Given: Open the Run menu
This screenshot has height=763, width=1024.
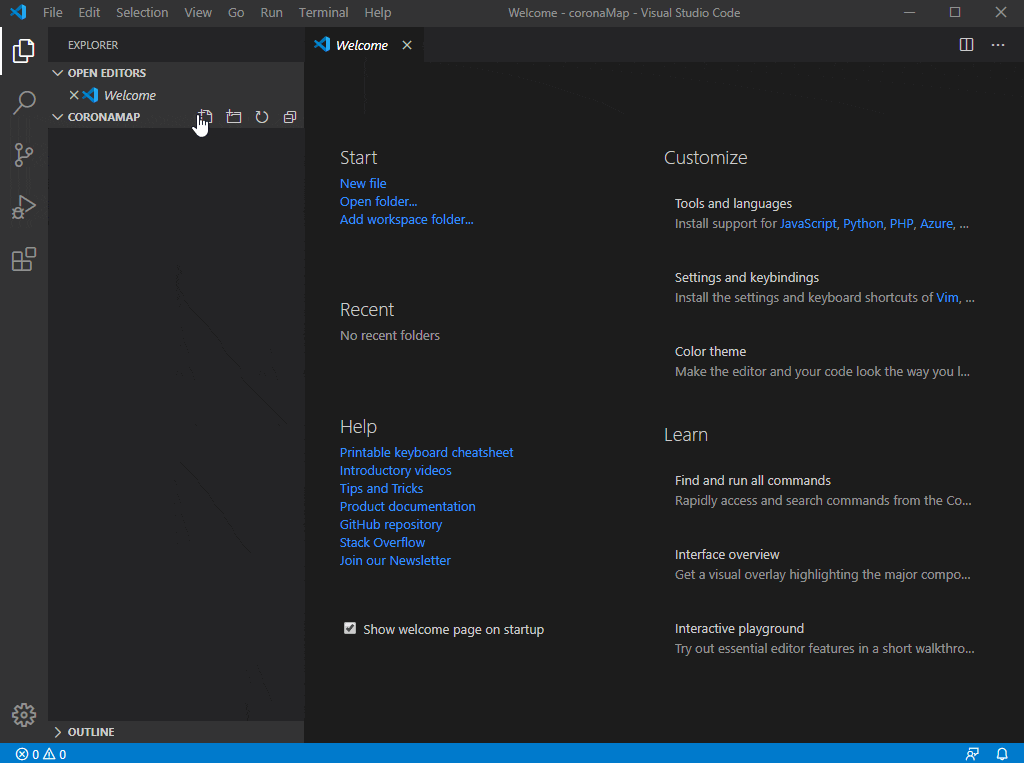Looking at the screenshot, I should click(x=271, y=12).
